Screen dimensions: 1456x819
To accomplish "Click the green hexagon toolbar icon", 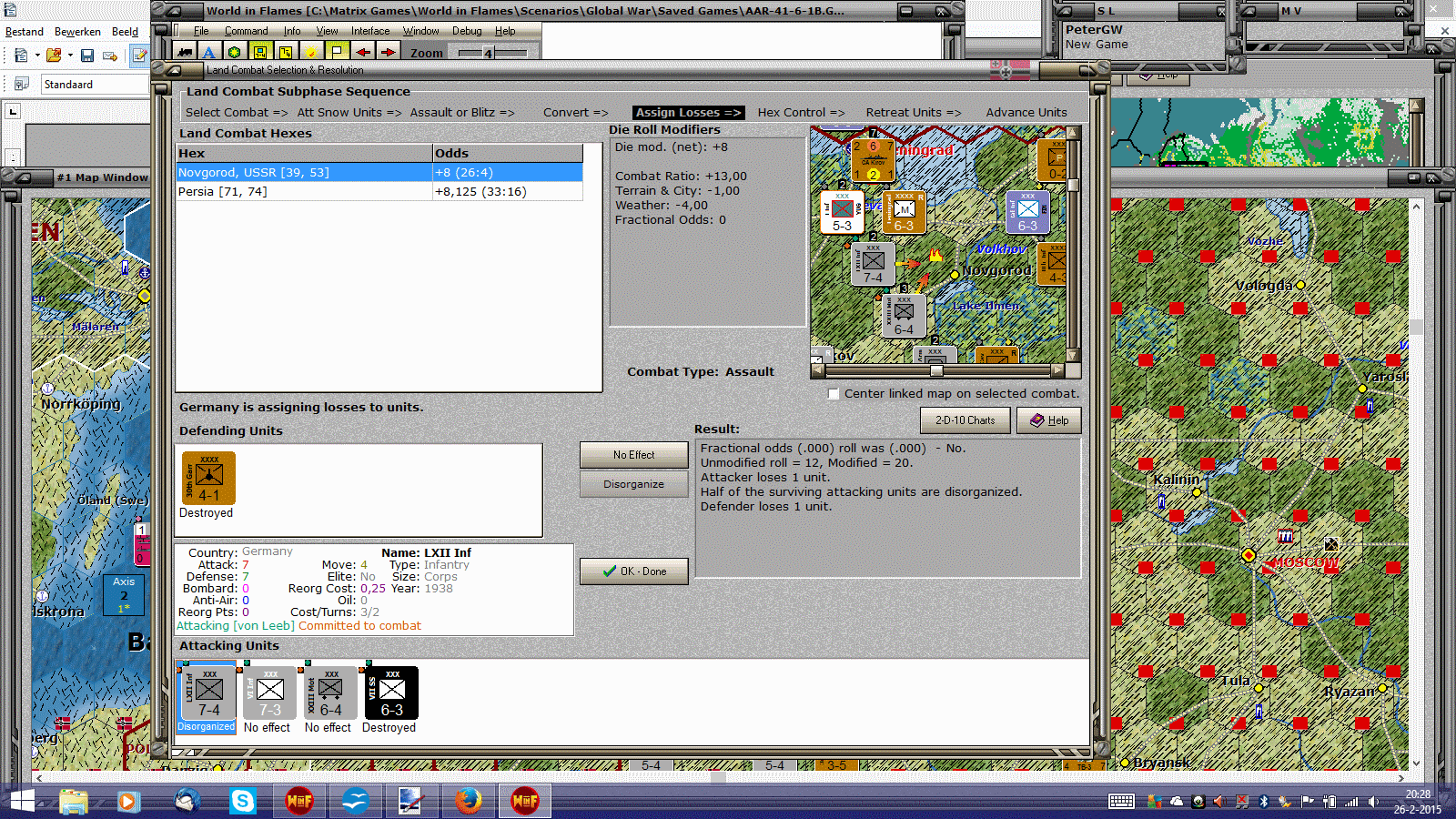I will pyautogui.click(x=234, y=52).
